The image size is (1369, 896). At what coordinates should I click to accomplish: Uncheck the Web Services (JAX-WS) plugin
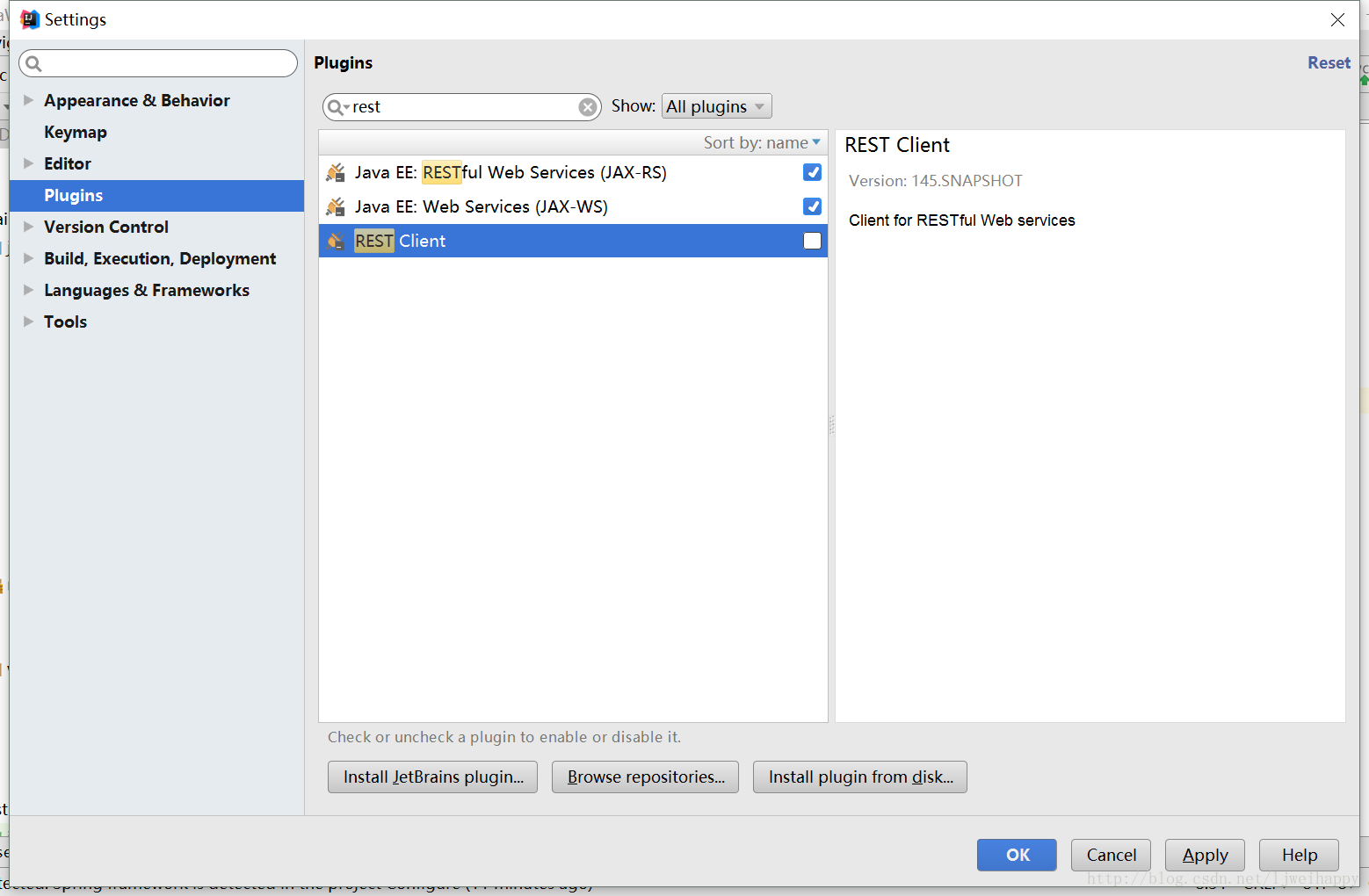(x=813, y=206)
